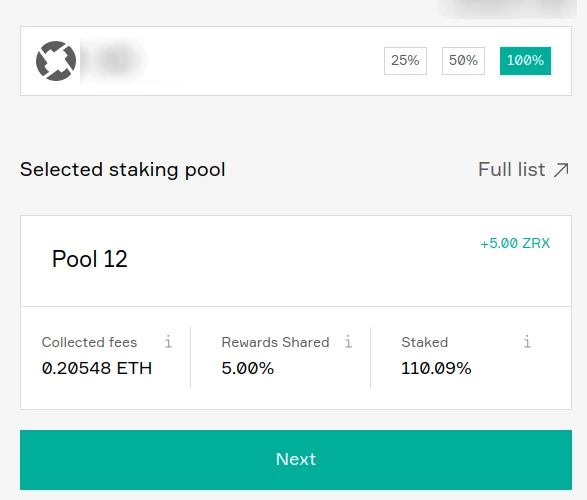Image resolution: width=587 pixels, height=500 pixels.
Task: Click the Full list arrow icon
Action: [561, 170]
